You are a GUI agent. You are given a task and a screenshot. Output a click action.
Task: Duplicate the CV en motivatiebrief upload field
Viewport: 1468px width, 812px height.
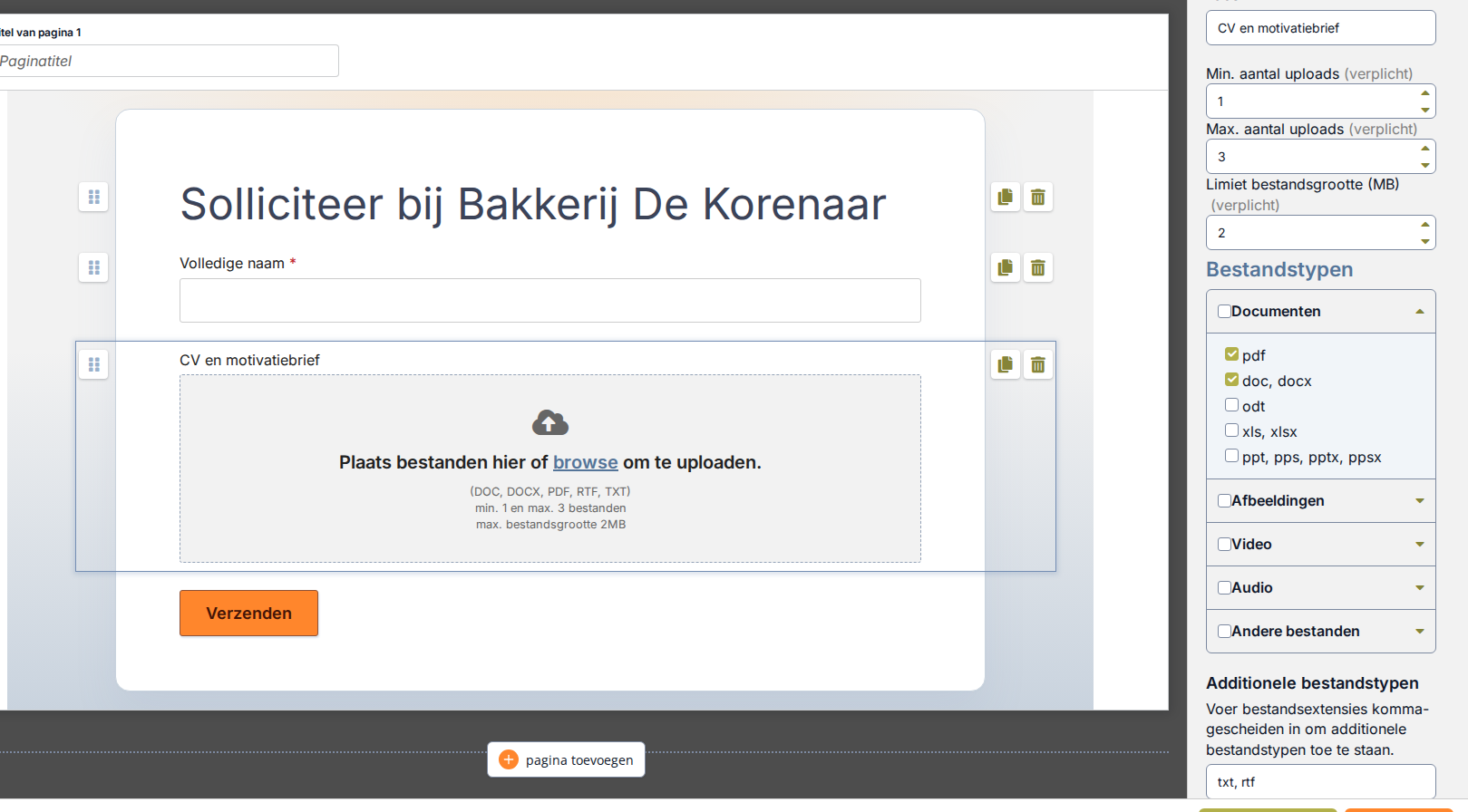1006,364
